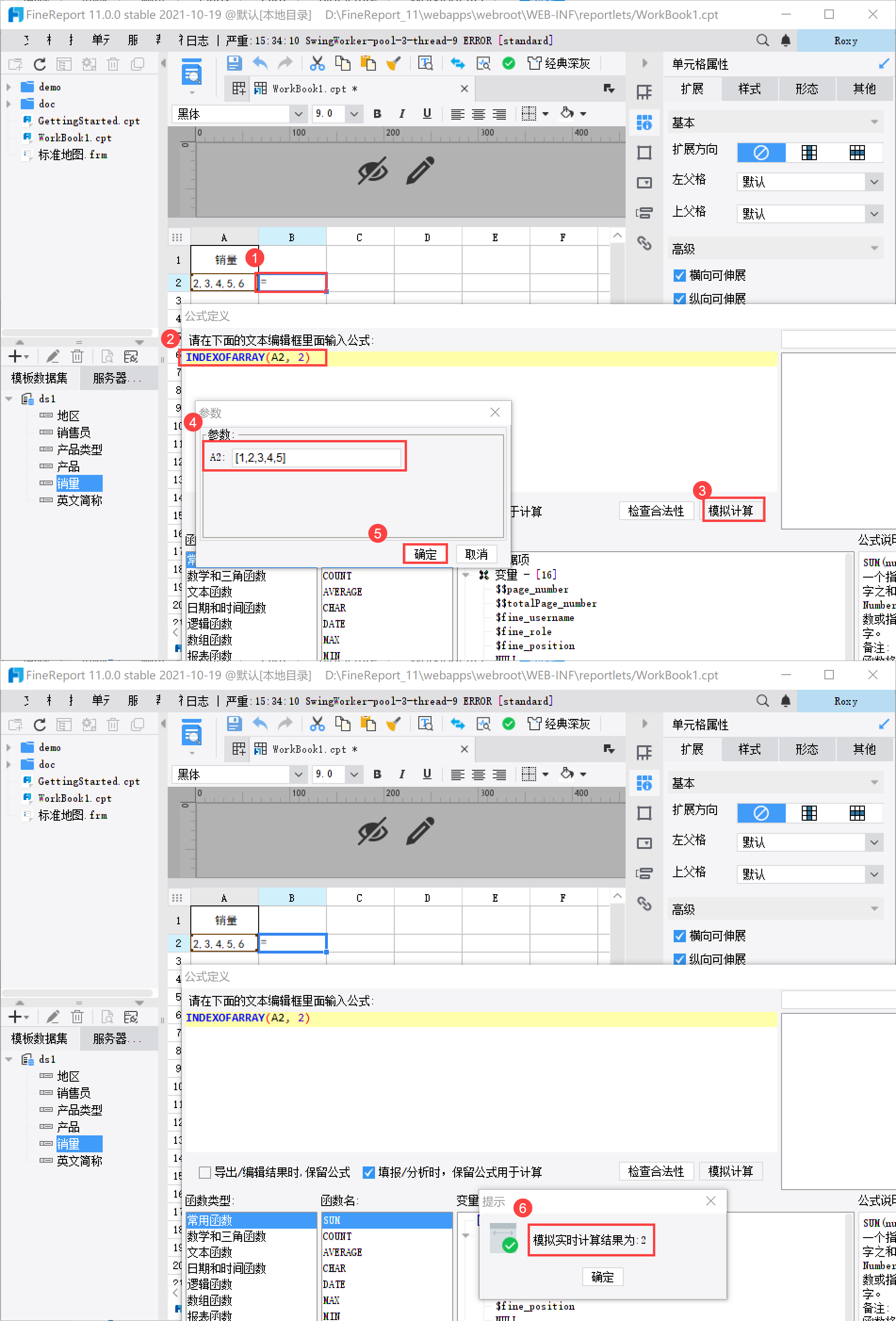Image resolution: width=896 pixels, height=1321 pixels.
Task: Click the green checkmark icon in the upper toolbar
Action: 509,63
